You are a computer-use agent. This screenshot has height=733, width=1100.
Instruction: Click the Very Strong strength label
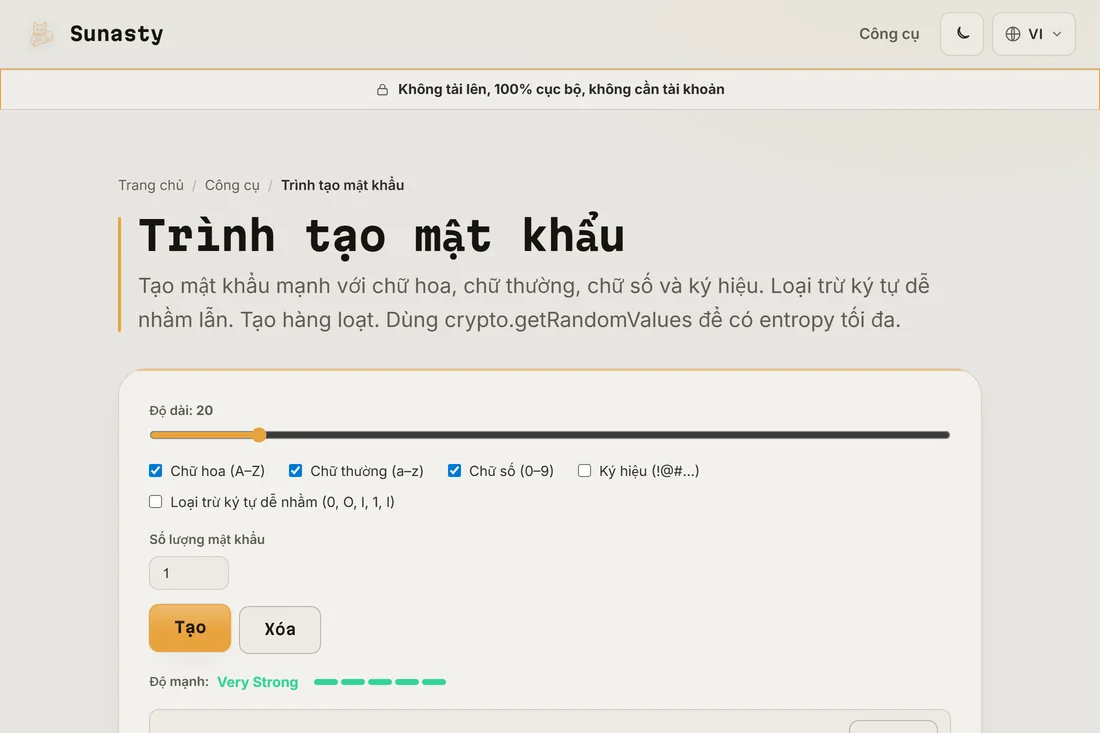tap(257, 682)
